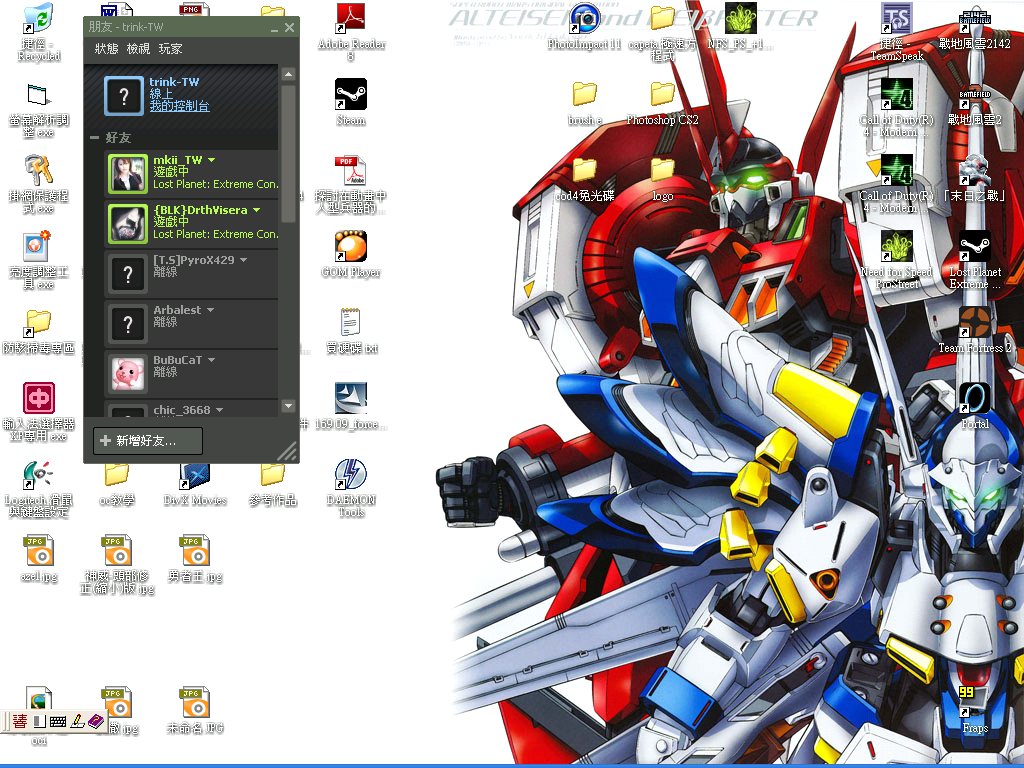Image resolution: width=1024 pixels, height=768 pixels.
Task: Open the Photoshop CS2 folder
Action: pyautogui.click(x=662, y=95)
